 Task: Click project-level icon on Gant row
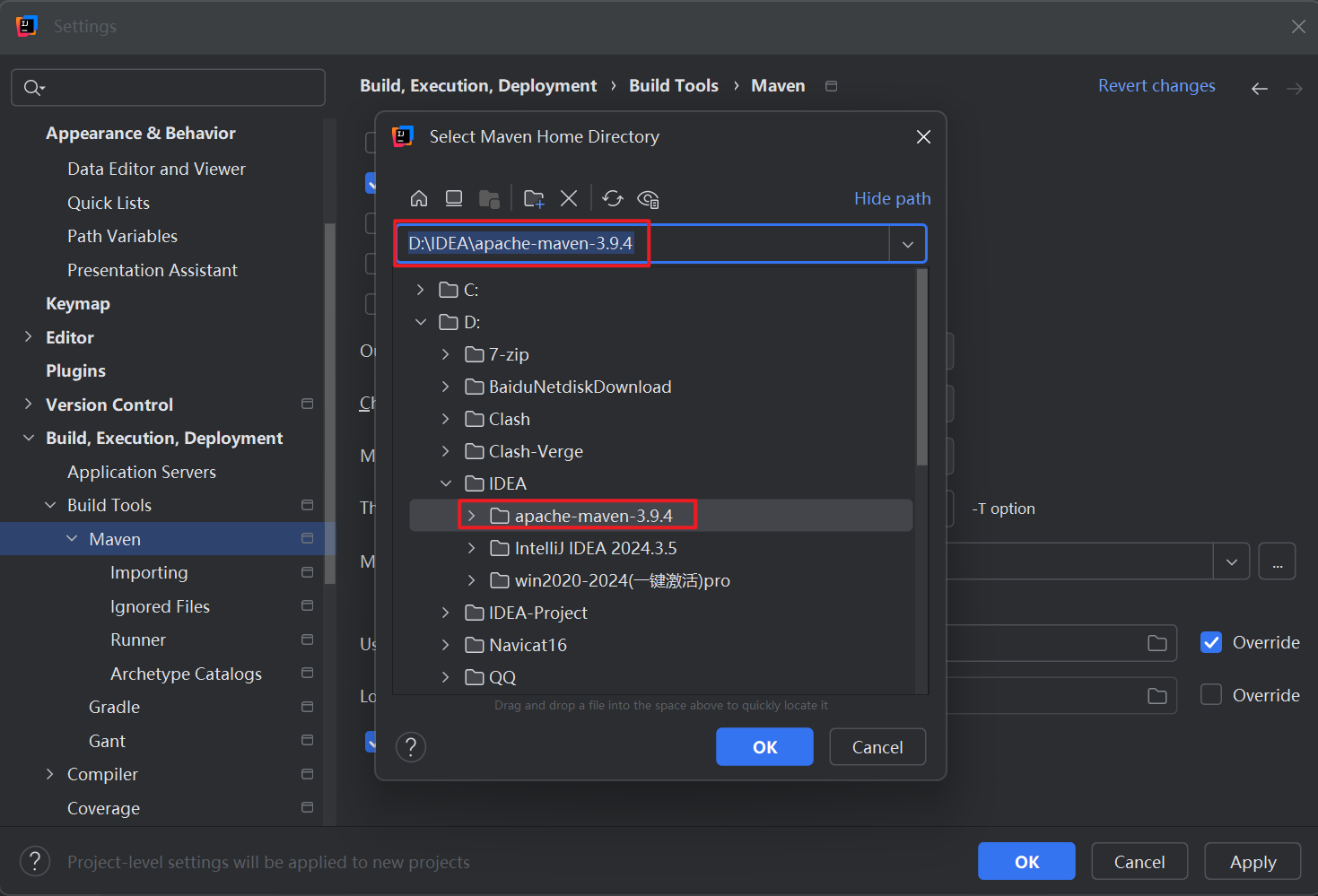click(x=307, y=740)
